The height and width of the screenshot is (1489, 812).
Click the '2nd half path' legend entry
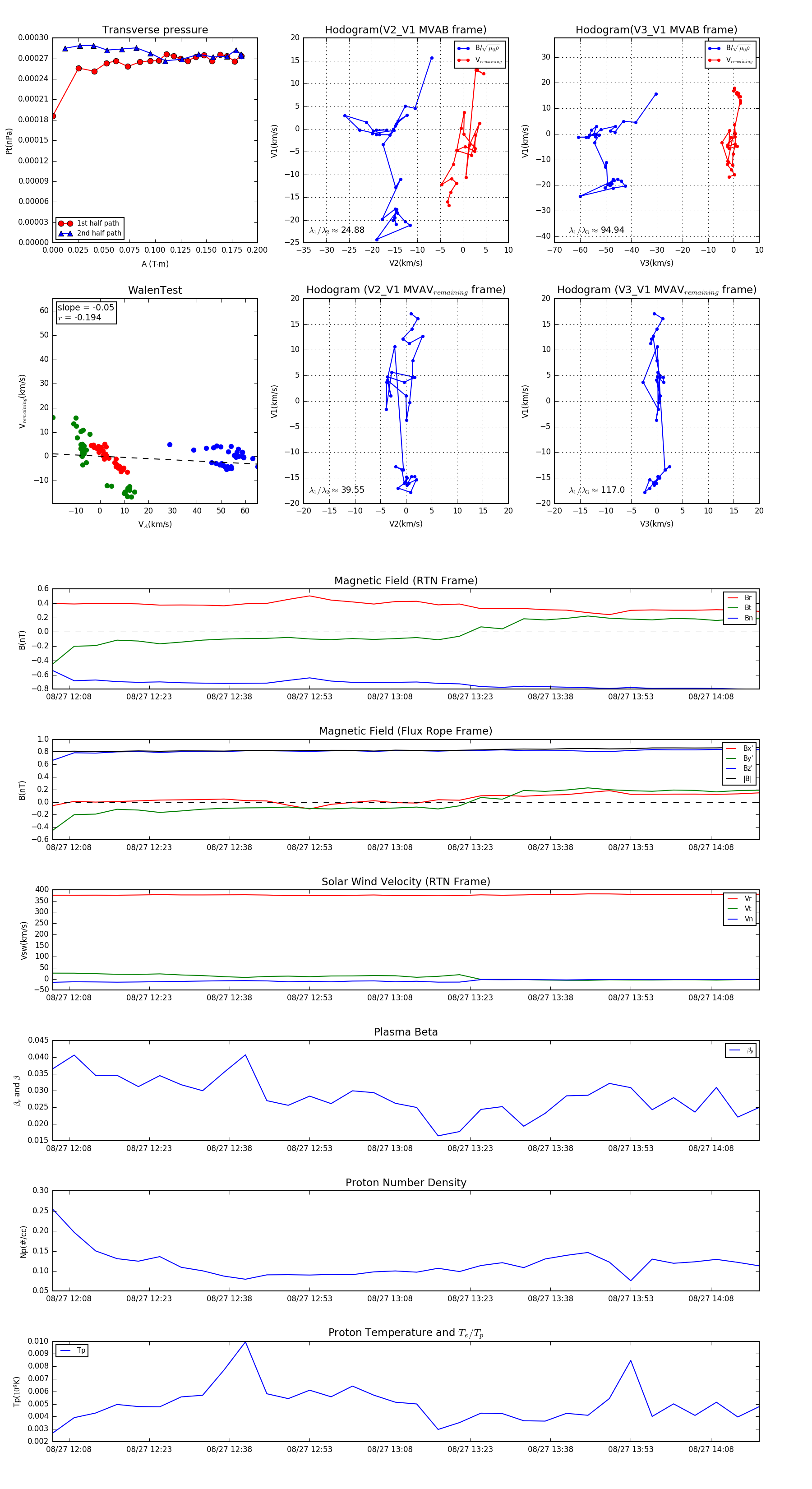[x=90, y=234]
